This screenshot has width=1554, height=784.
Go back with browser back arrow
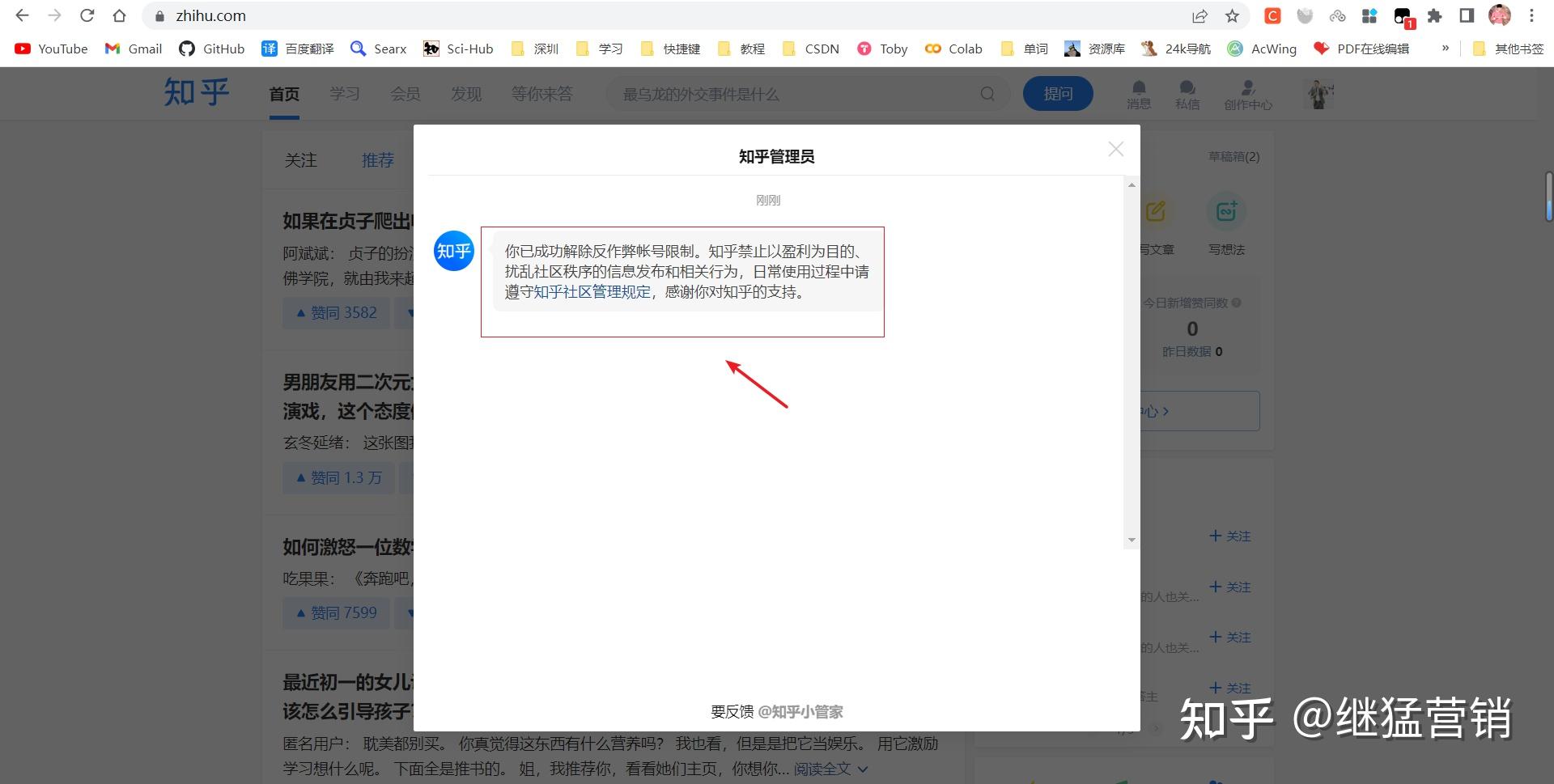22,15
